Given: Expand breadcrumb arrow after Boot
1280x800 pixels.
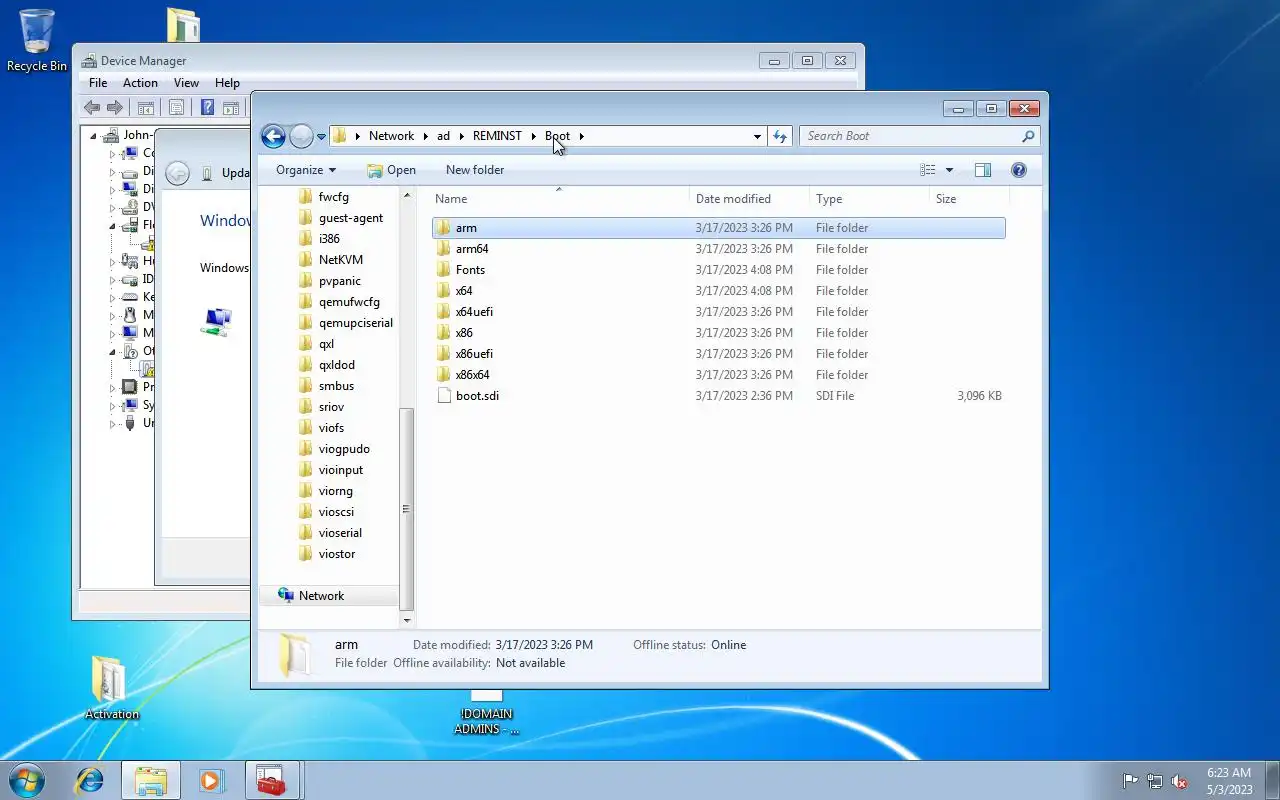Looking at the screenshot, I should pyautogui.click(x=581, y=136).
